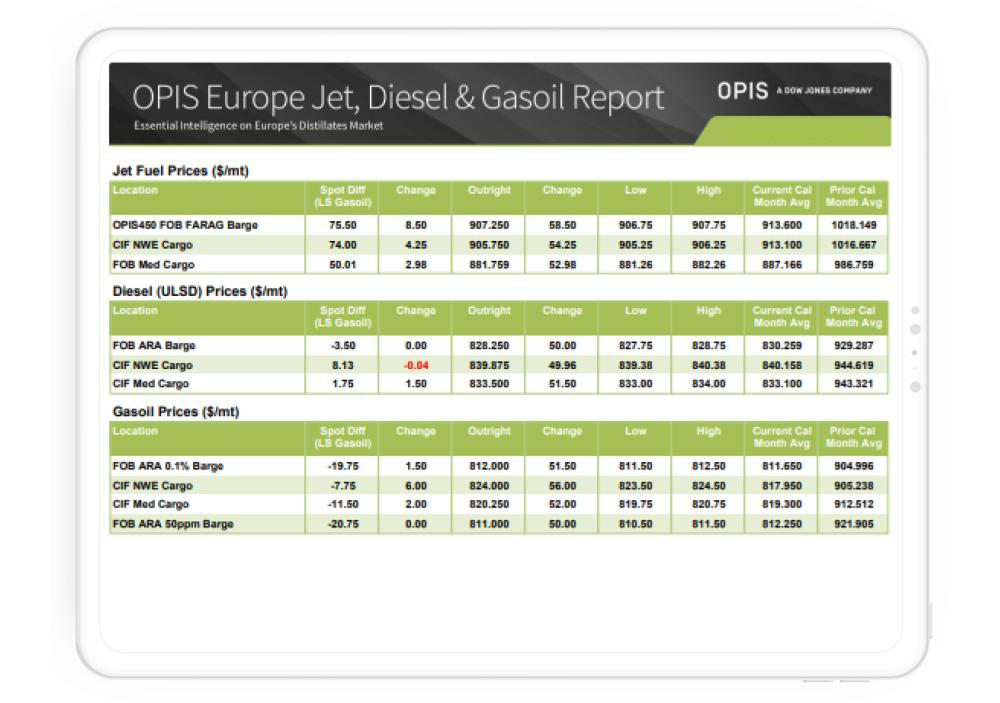
Task: Click the 'Essential Intelligence on Europe's Distillates Market' subtitle
Action: tap(258, 126)
